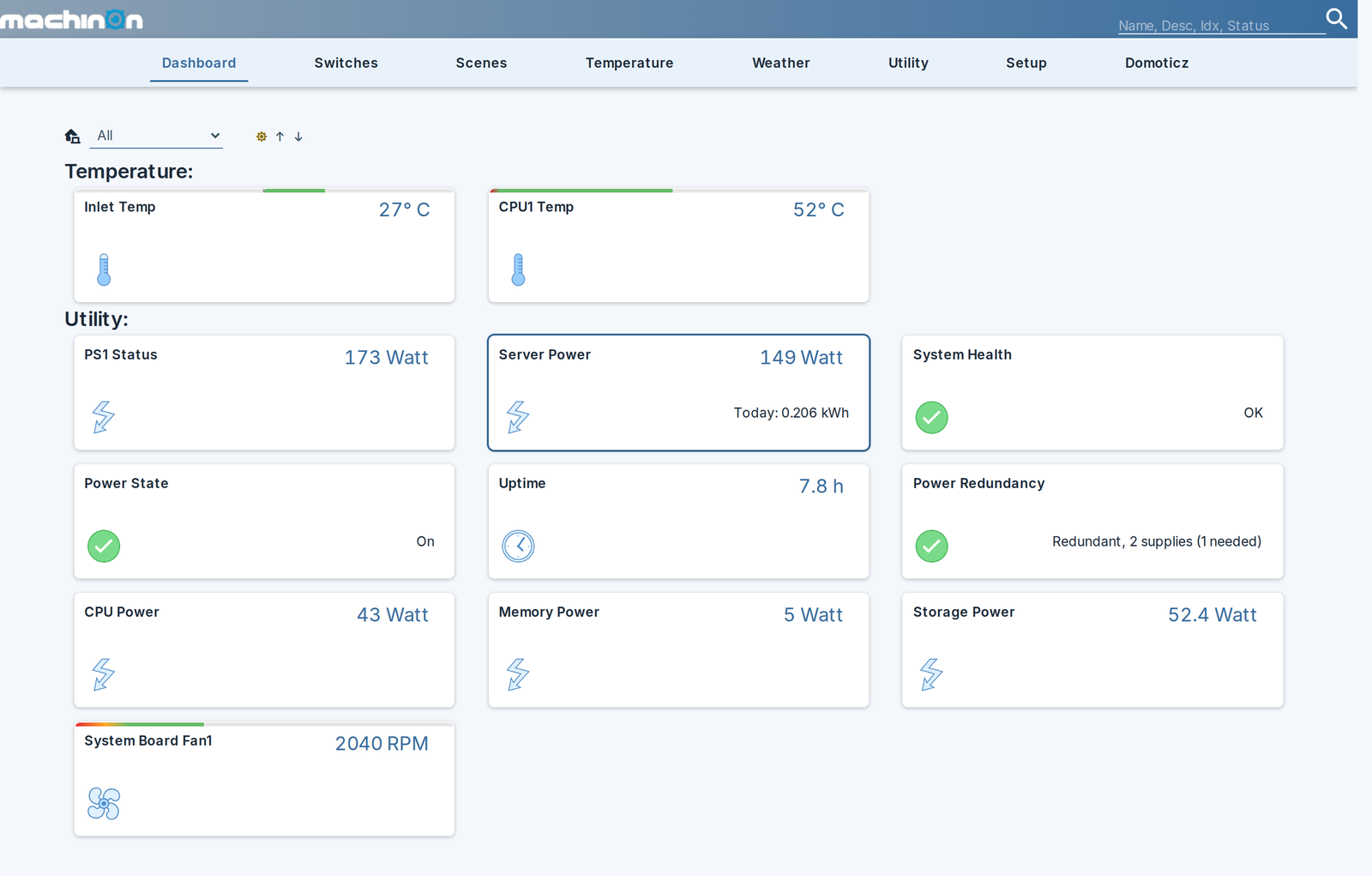Click the room plan house icon

point(73,136)
